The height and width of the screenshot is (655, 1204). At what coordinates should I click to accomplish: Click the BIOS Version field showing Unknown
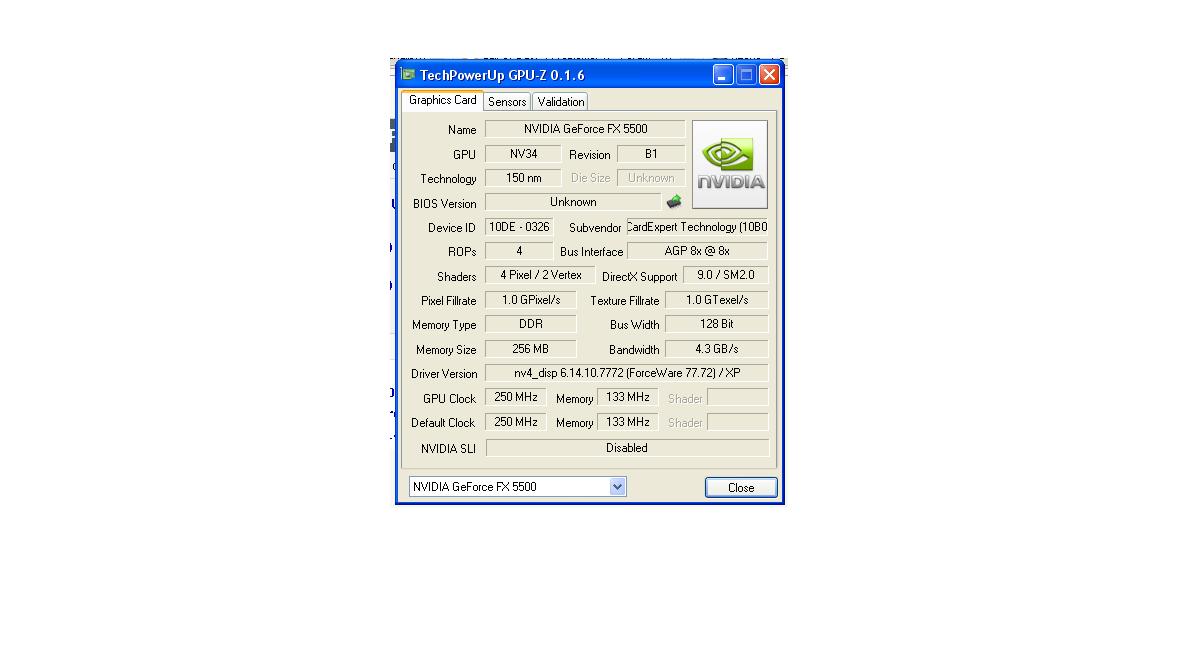tap(573, 202)
